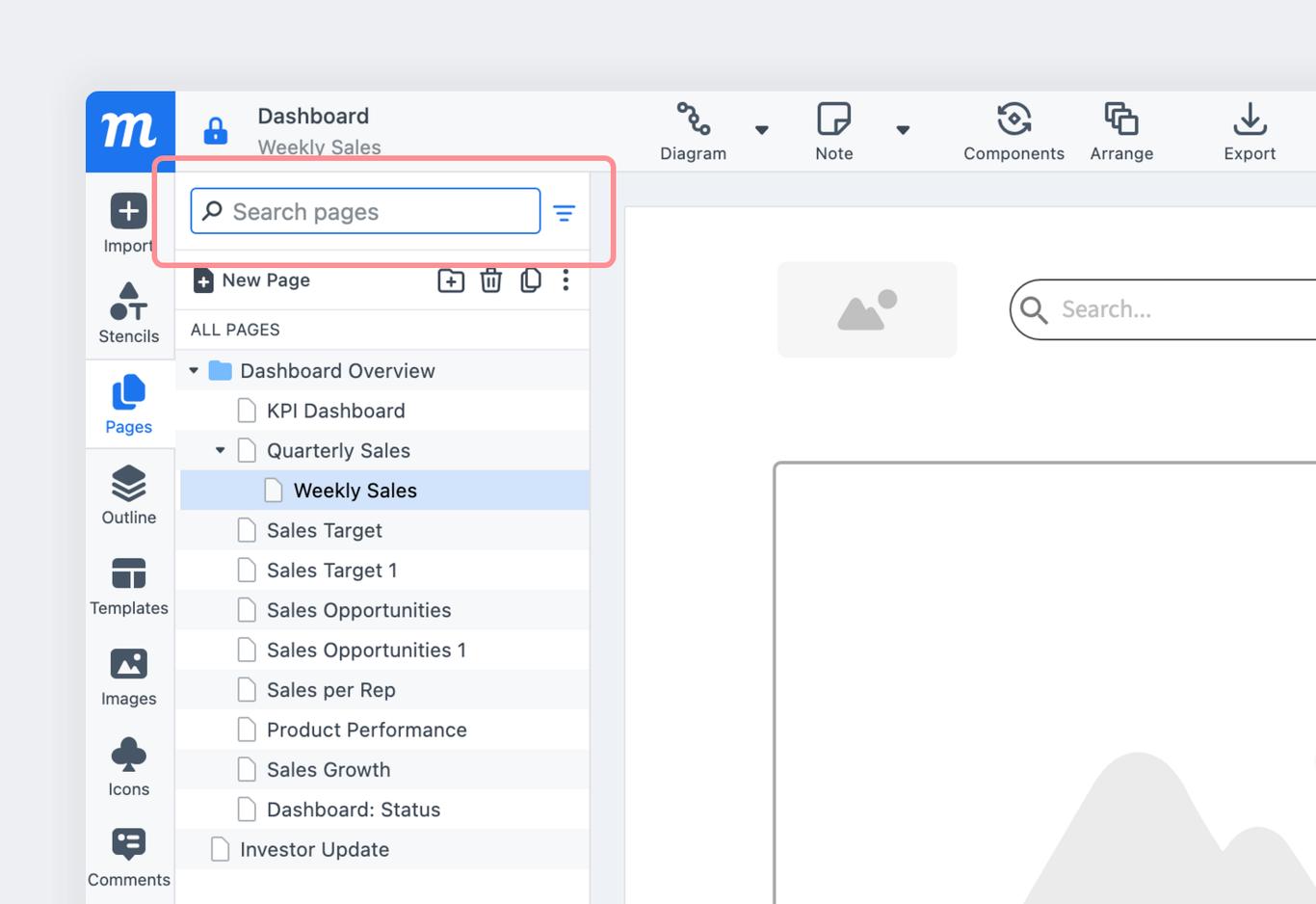The image size is (1316, 904).
Task: Click the Export toolbar button
Action: [x=1250, y=132]
